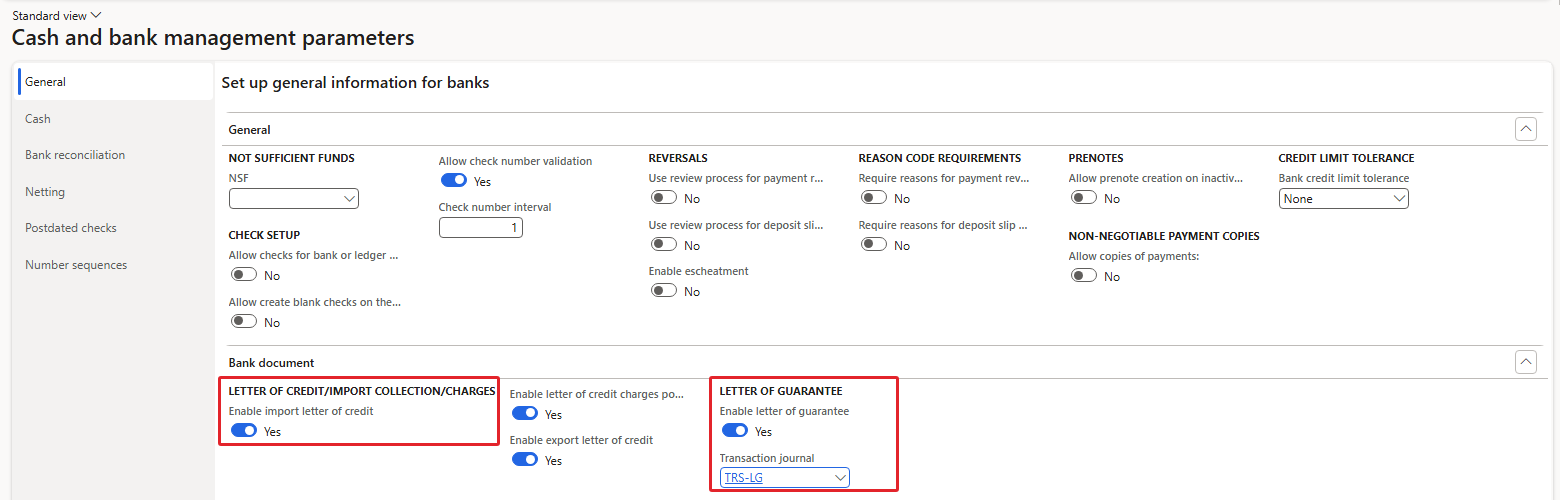Screen dimensions: 1560x500
Task: Open the Transaction journal dropdown arrow
Action: pos(840,477)
